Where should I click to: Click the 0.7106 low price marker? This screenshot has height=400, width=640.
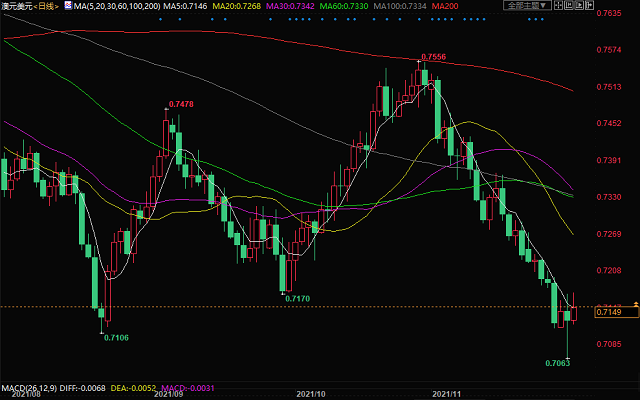117,338
